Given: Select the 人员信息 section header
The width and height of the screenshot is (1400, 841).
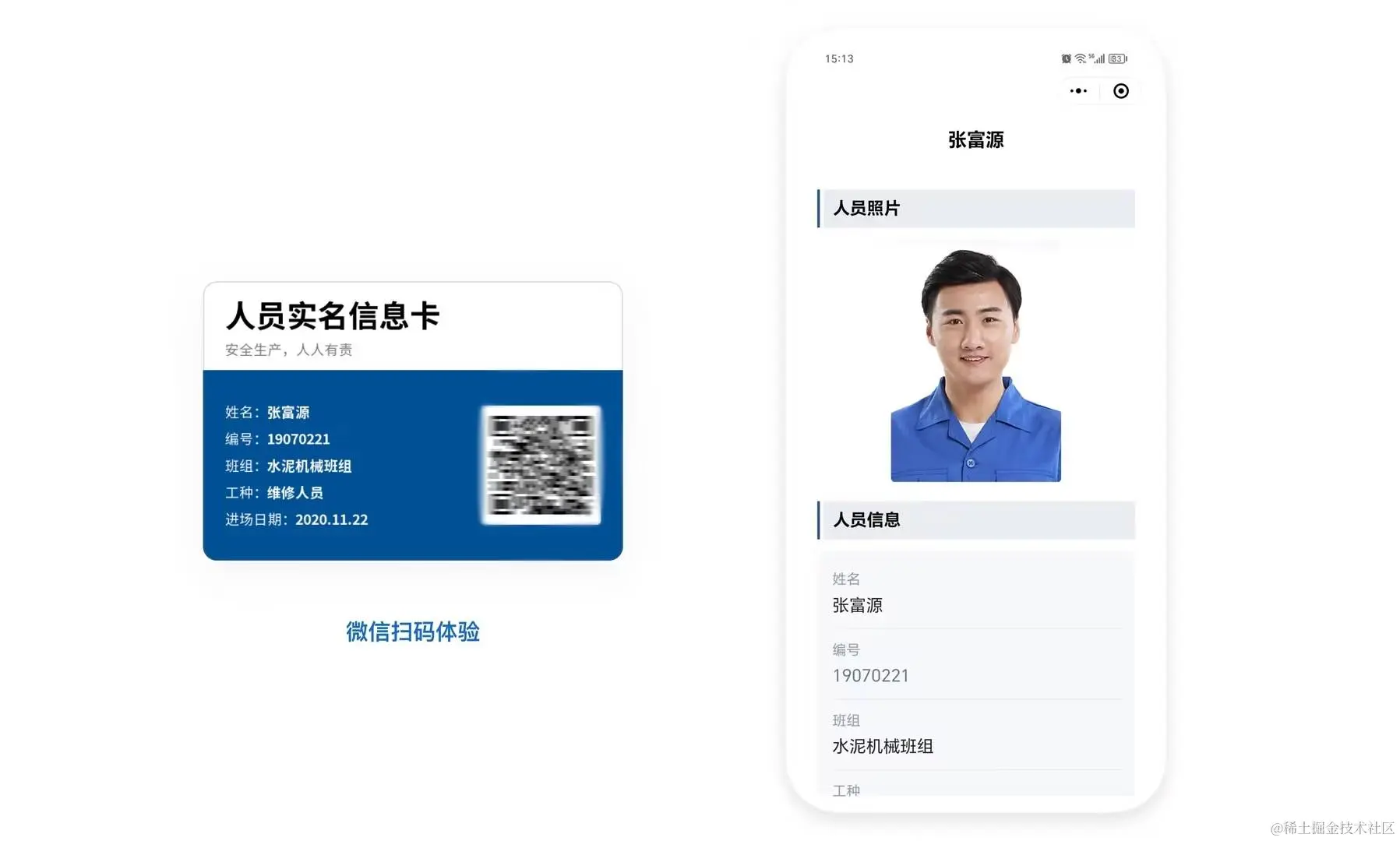Looking at the screenshot, I should (x=975, y=520).
